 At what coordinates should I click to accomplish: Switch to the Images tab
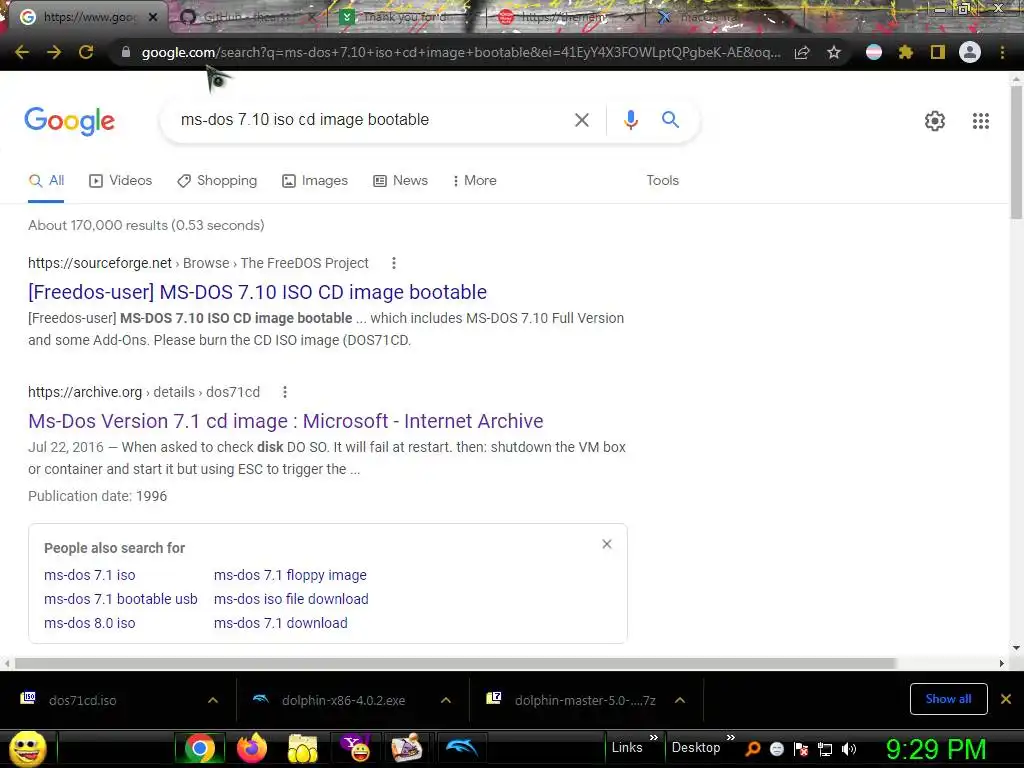pos(315,181)
